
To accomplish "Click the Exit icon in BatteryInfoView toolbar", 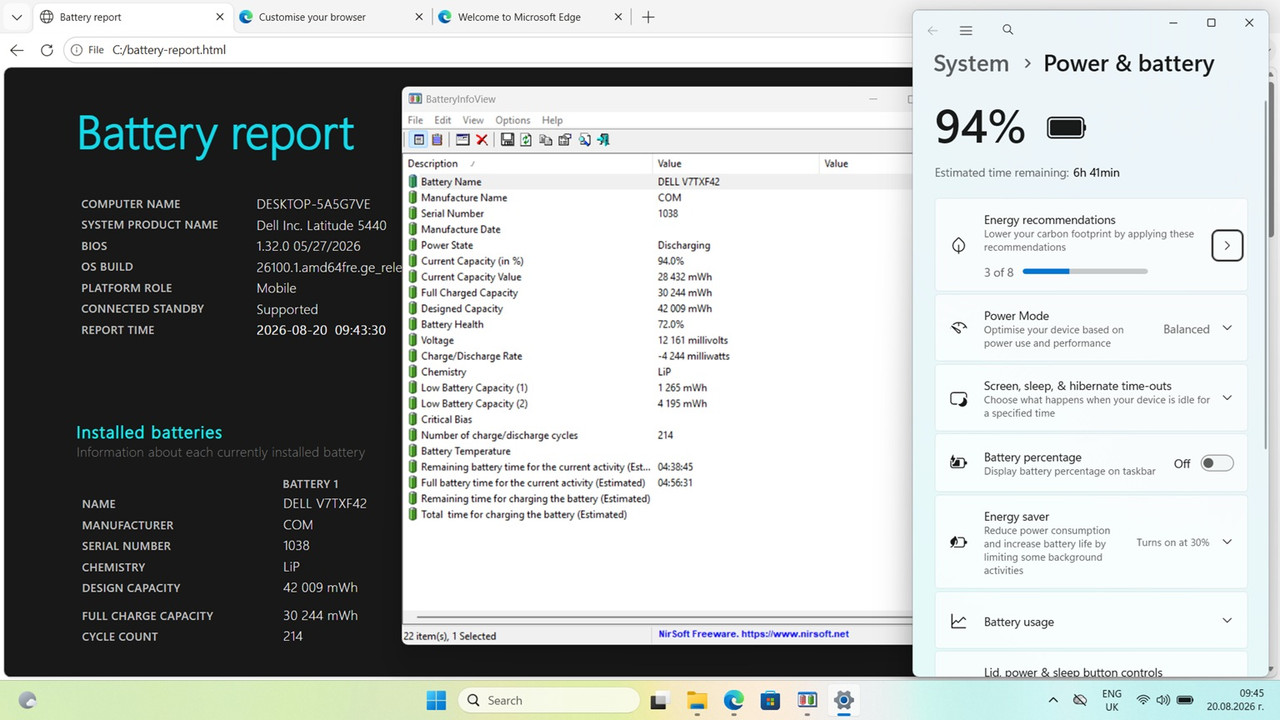I will pos(603,140).
